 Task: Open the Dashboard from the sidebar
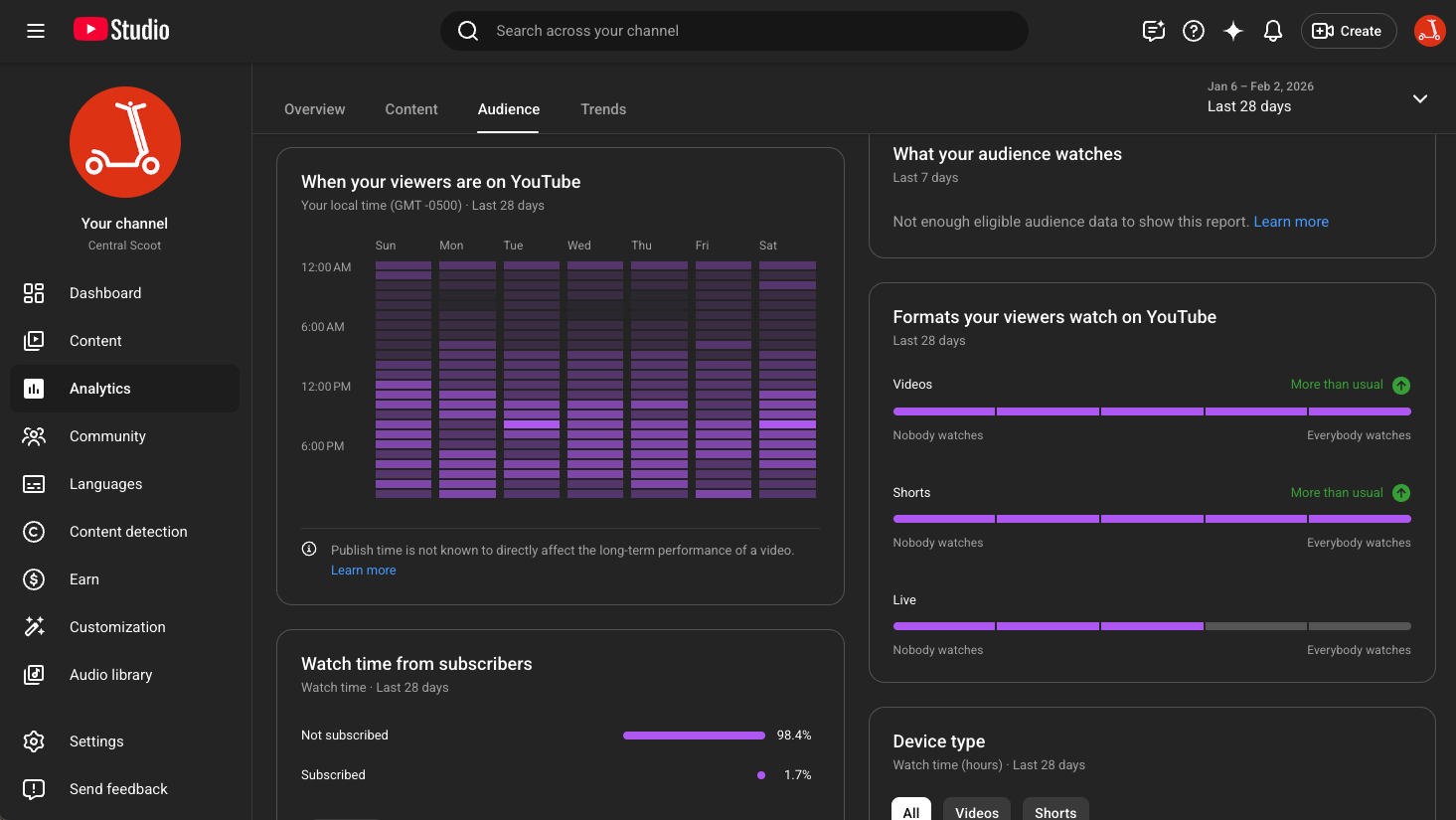click(104, 292)
